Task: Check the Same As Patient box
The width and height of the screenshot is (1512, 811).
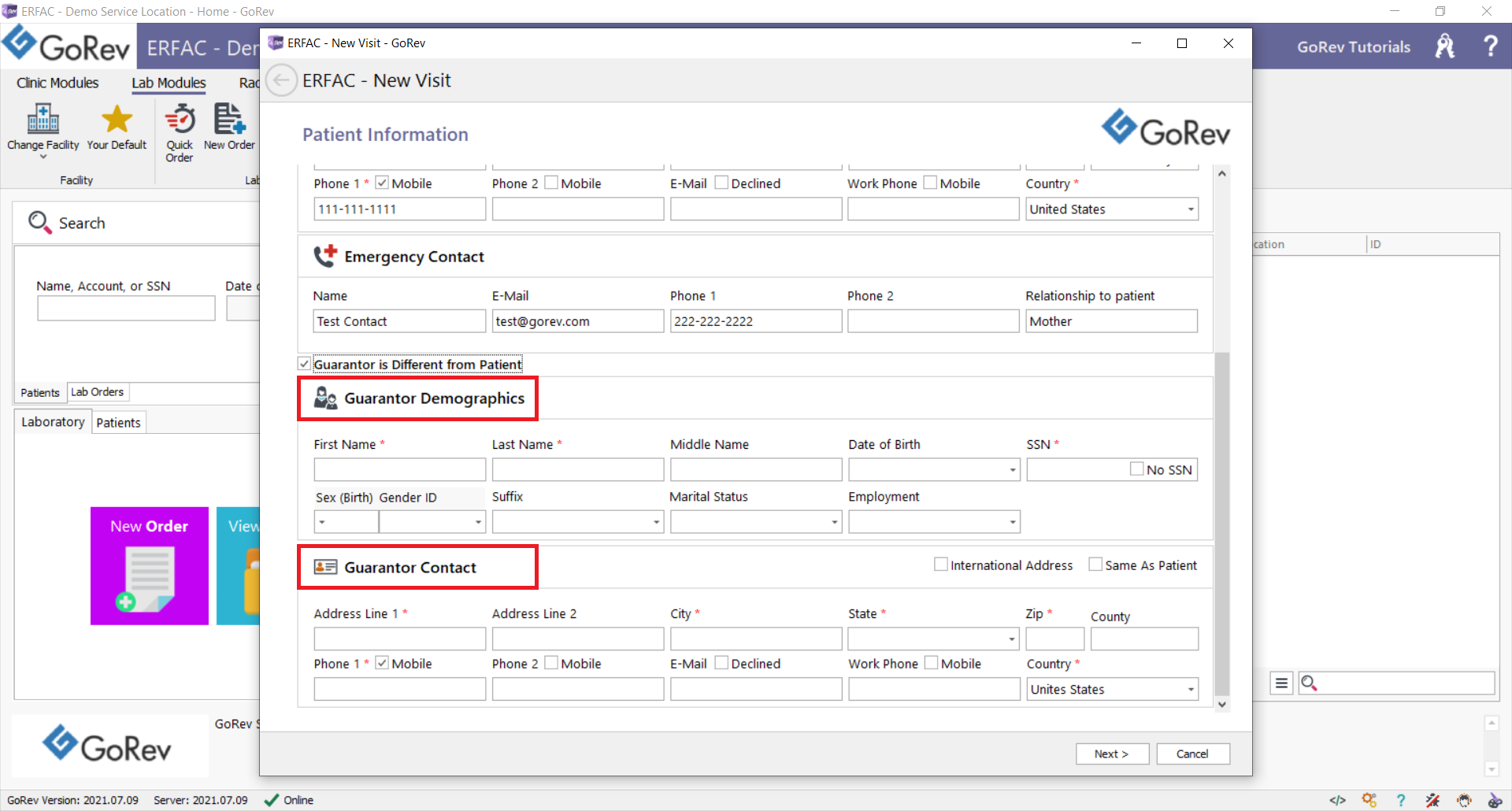Action: coord(1095,565)
